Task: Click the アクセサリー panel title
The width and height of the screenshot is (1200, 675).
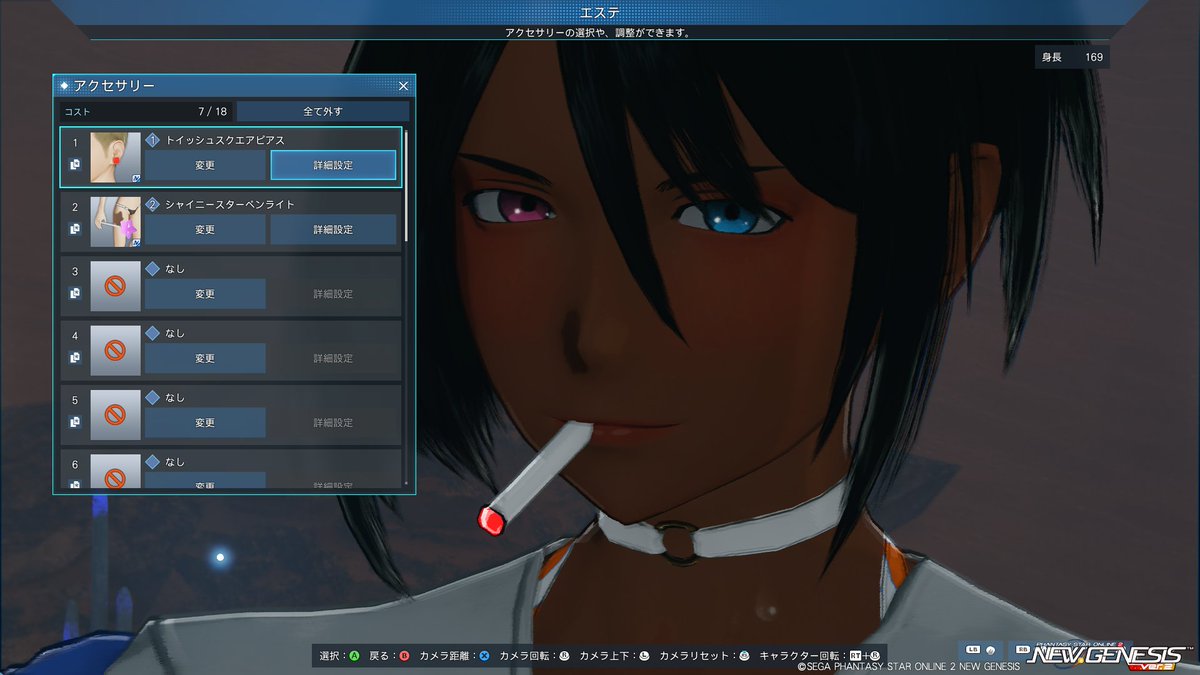Action: (114, 86)
